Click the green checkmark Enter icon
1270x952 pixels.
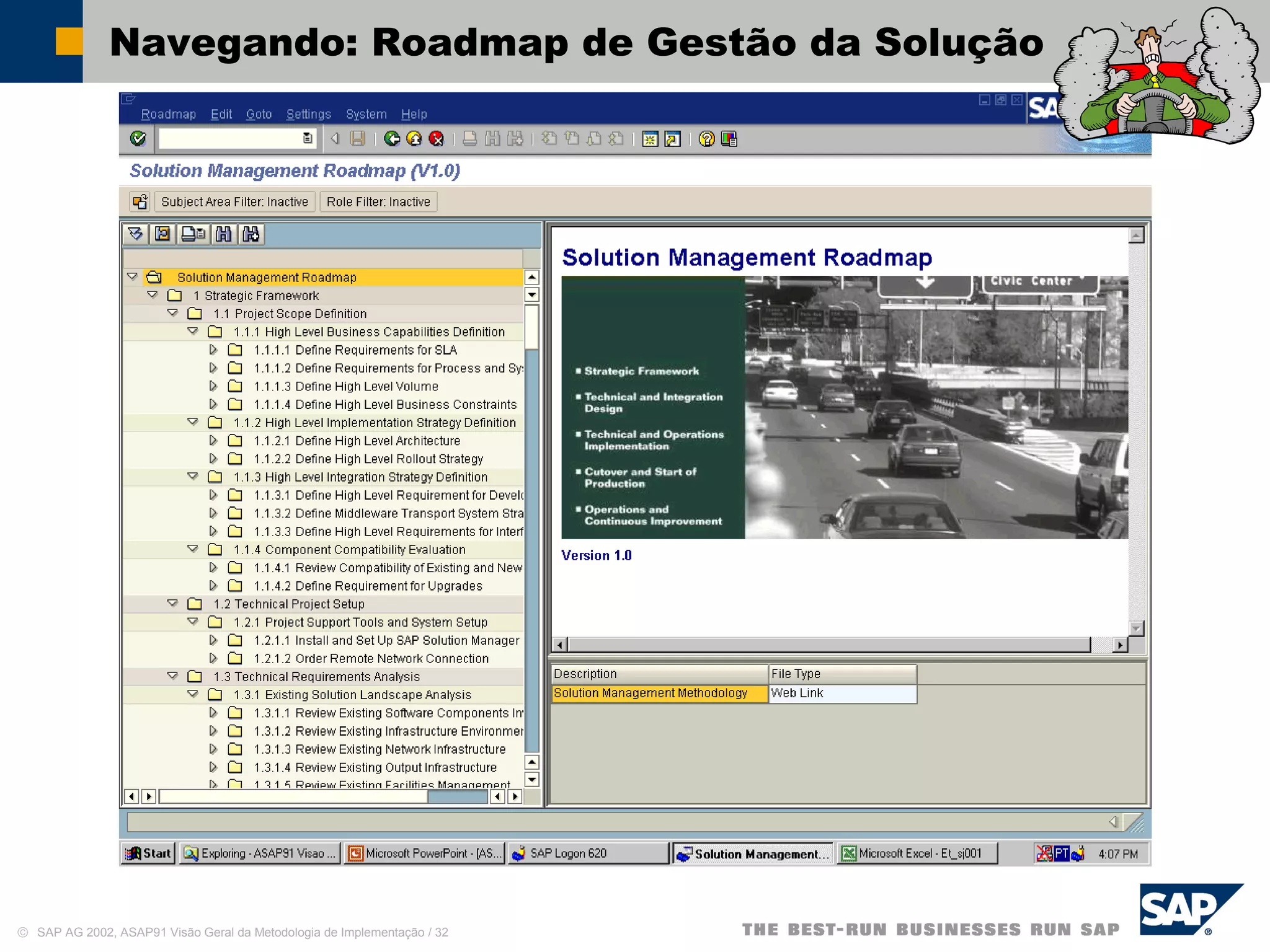point(138,138)
